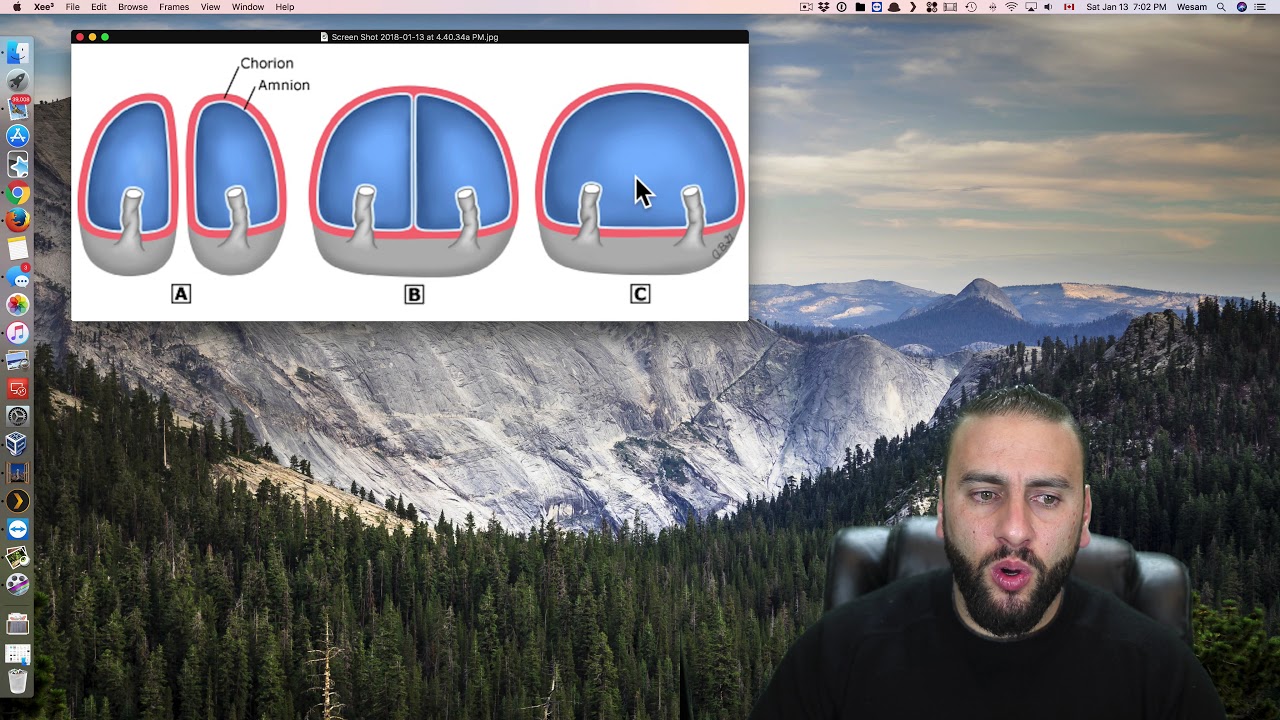
Task: Launch Firefox from the dock
Action: point(18,220)
